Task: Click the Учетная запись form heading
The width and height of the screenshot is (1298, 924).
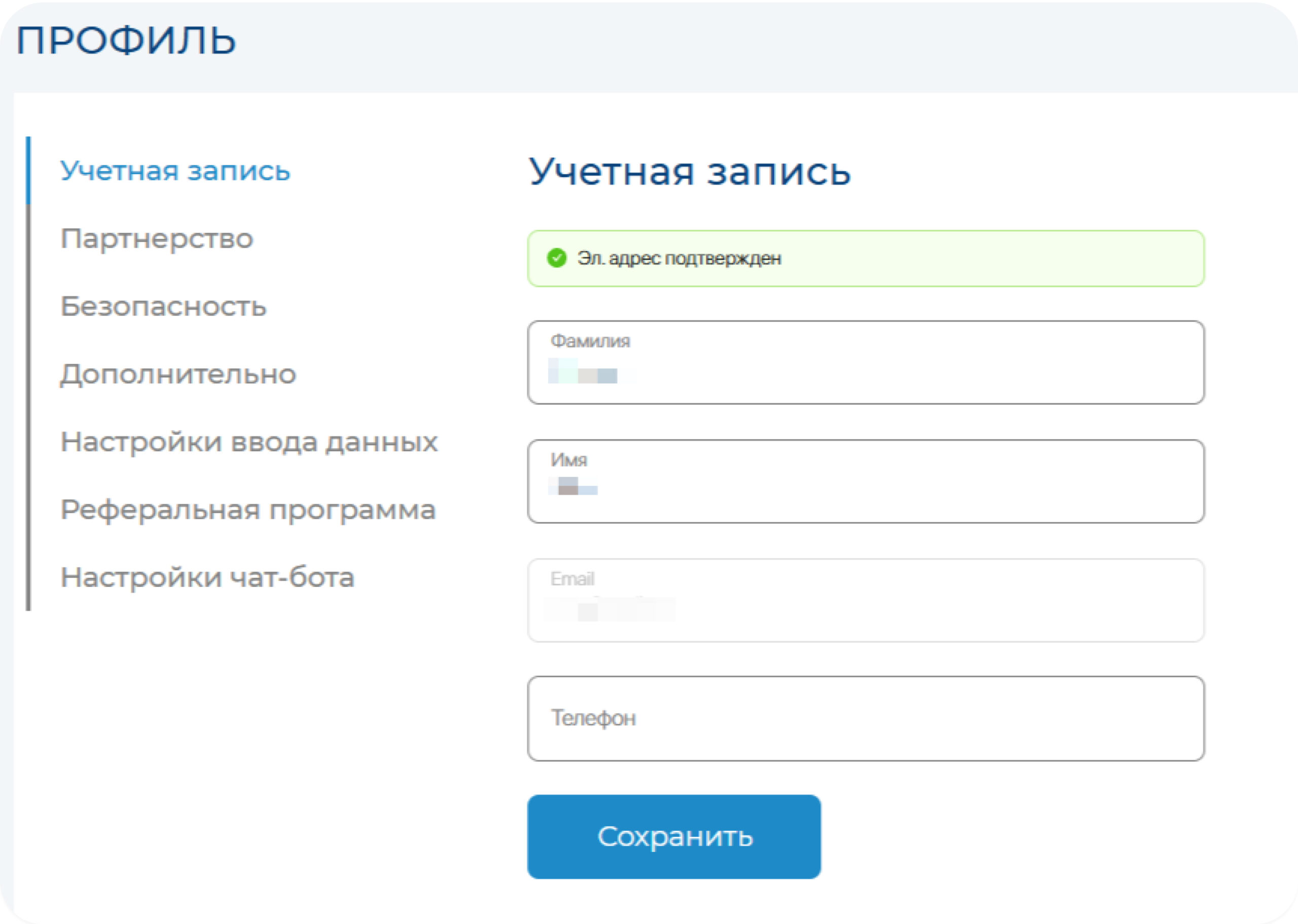Action: 690,171
